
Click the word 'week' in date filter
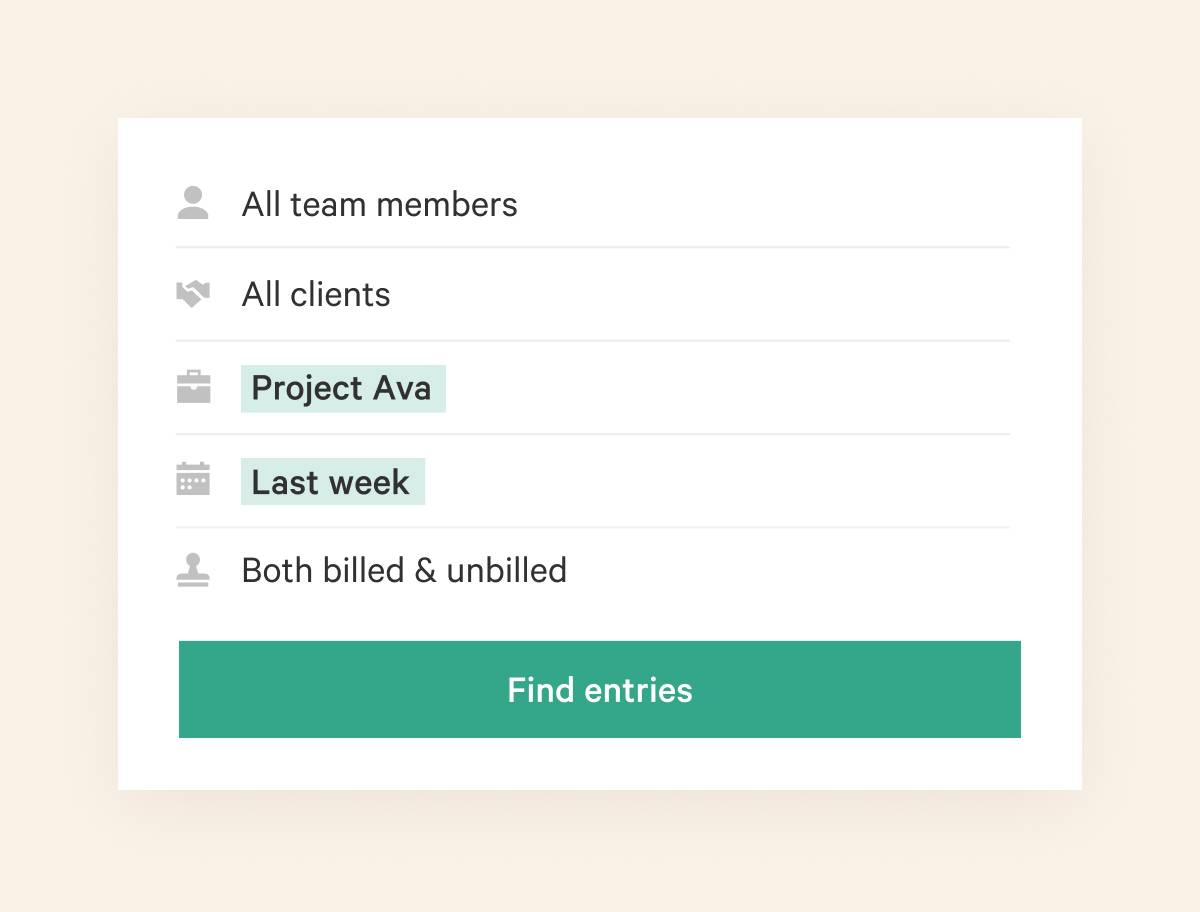pos(369,482)
